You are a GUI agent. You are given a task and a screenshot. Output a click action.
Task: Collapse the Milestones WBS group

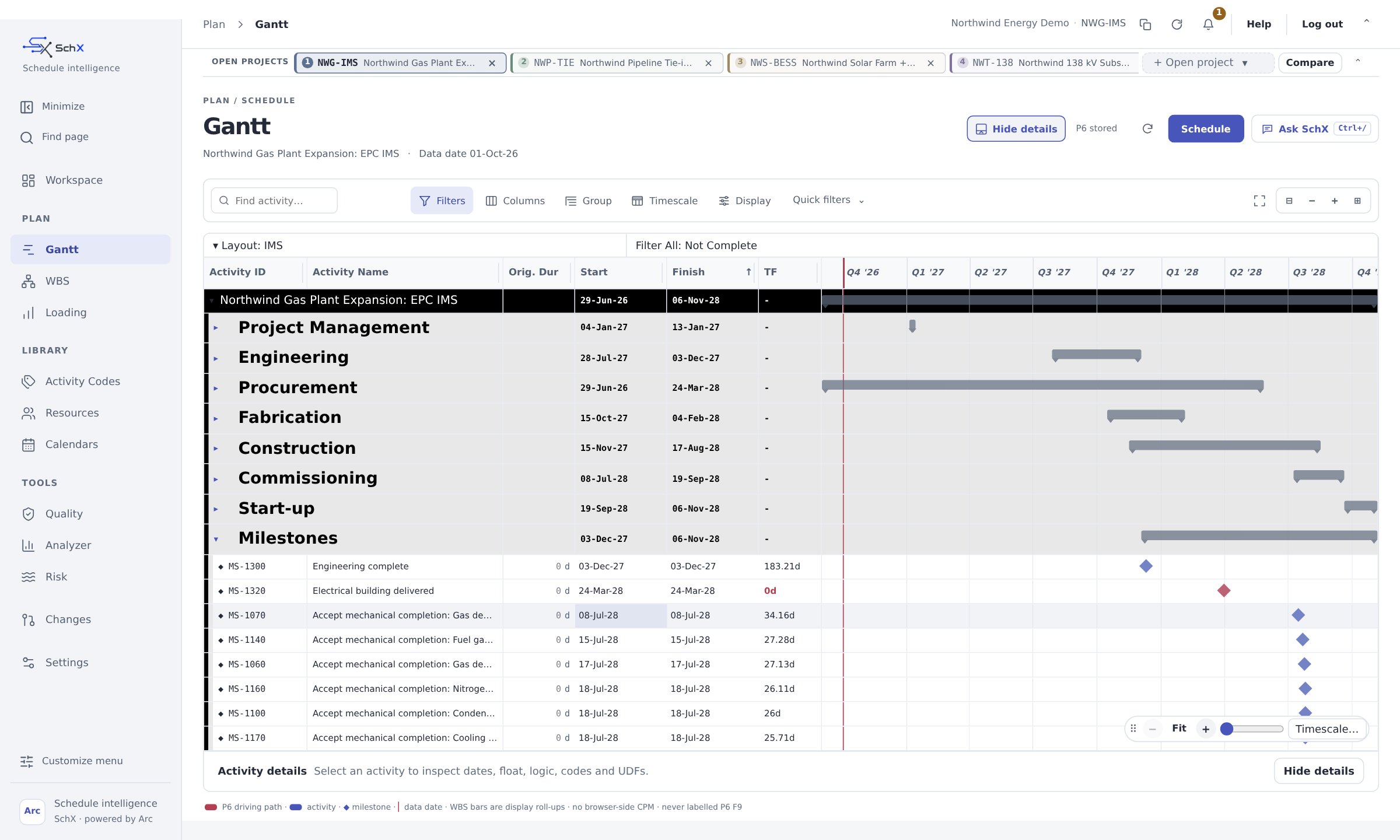click(x=216, y=539)
